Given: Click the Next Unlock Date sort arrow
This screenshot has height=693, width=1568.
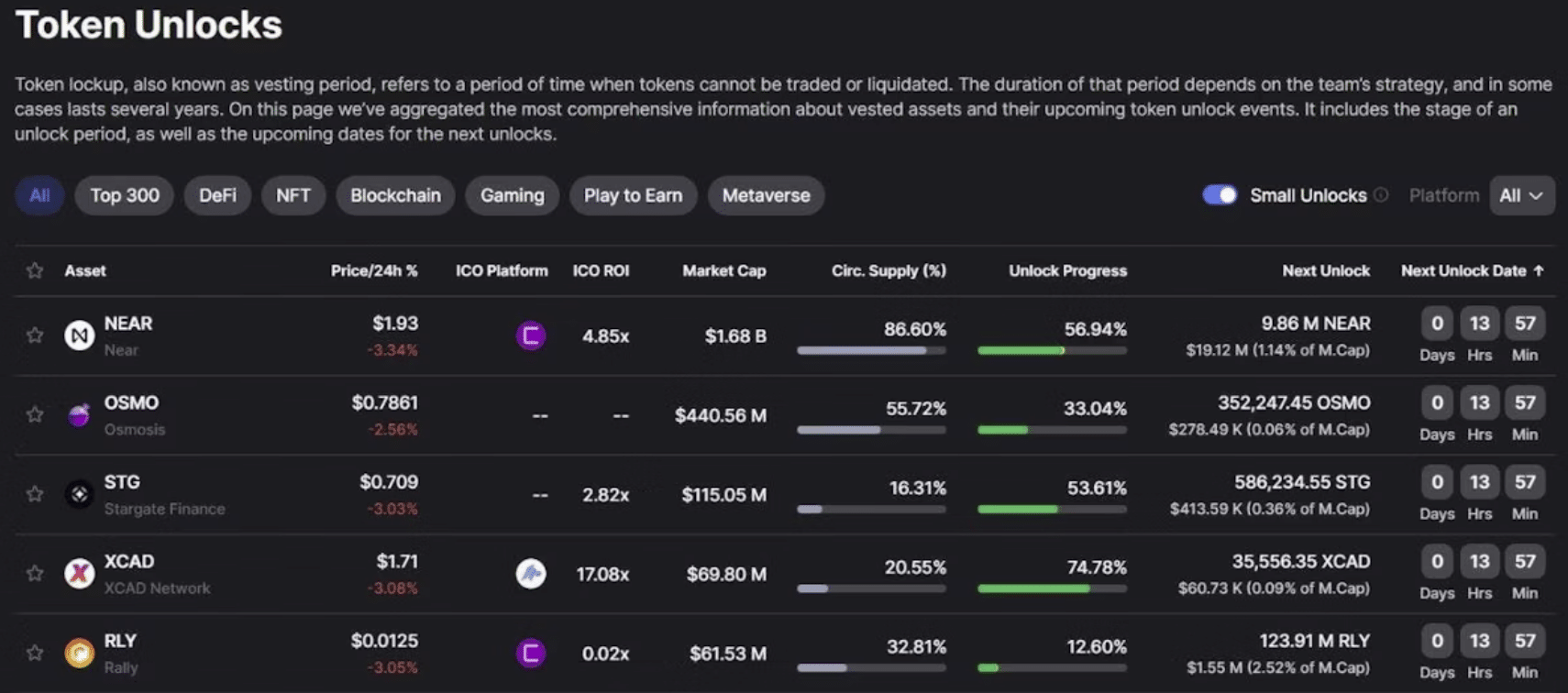Looking at the screenshot, I should [1539, 270].
